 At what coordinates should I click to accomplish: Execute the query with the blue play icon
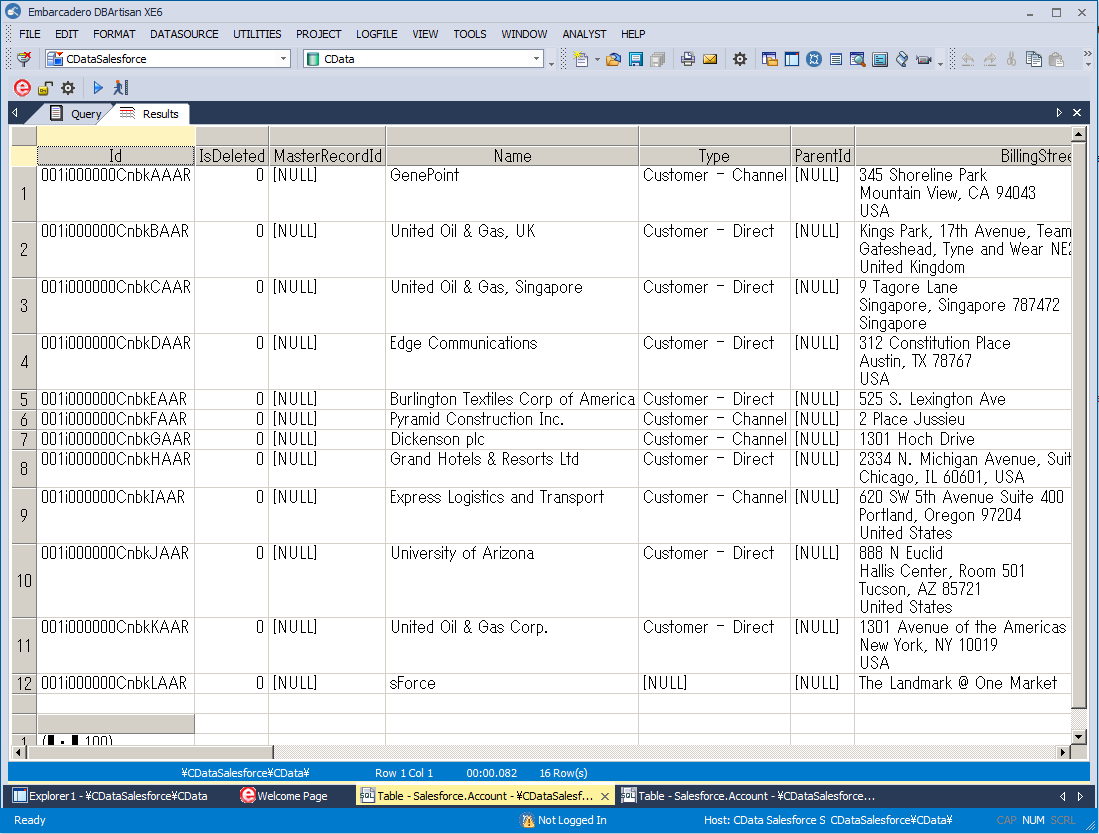click(98, 87)
